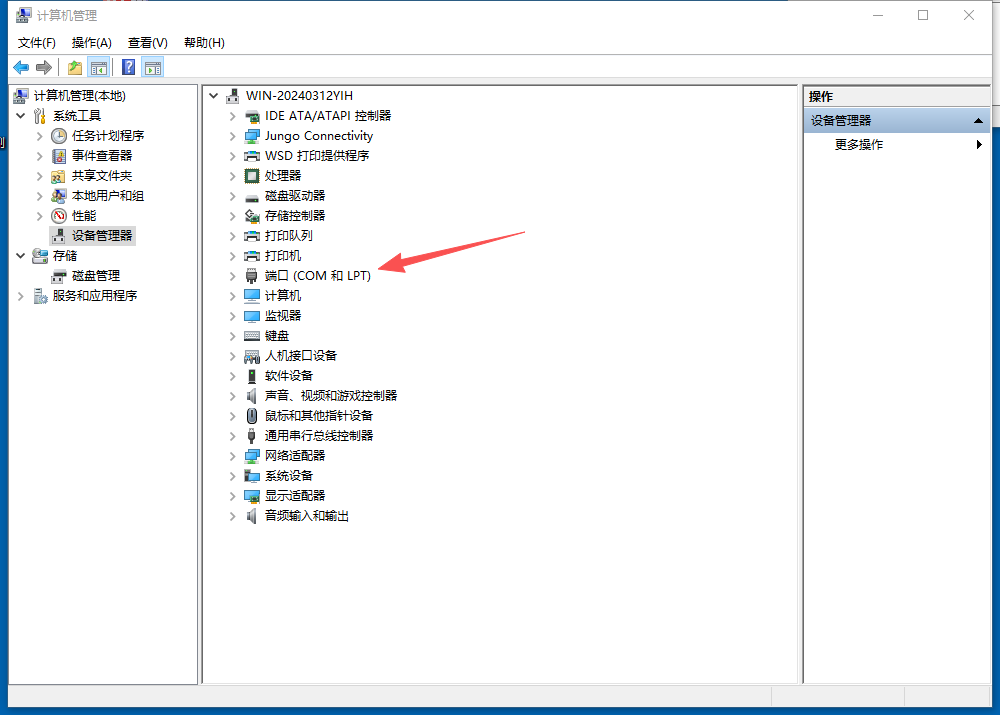Expand the 服务和应用程序 node
The height and width of the screenshot is (715, 1000).
point(21,296)
